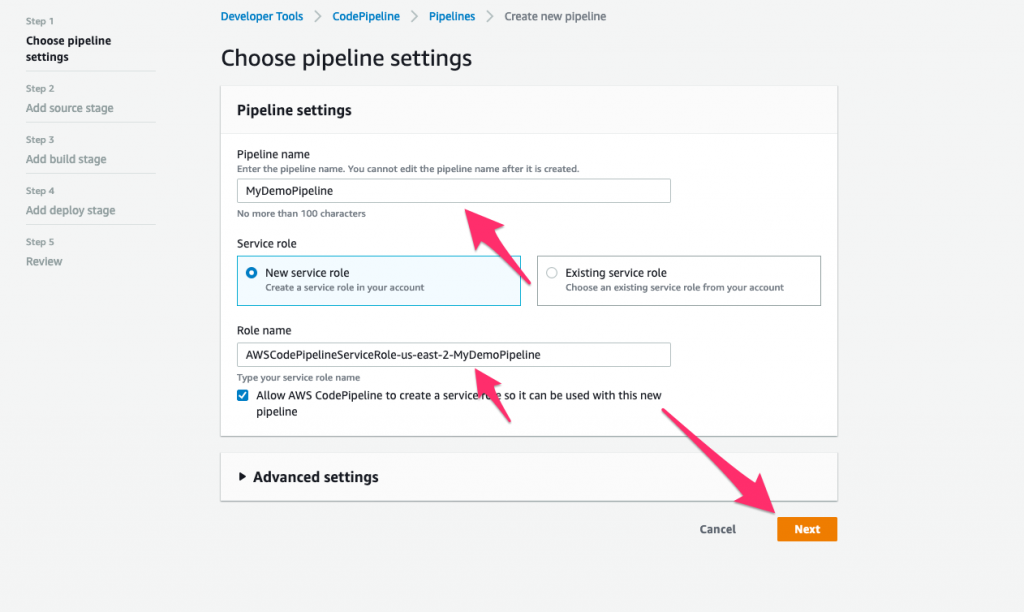Click the Pipeline name input field

pyautogui.click(x=452, y=190)
